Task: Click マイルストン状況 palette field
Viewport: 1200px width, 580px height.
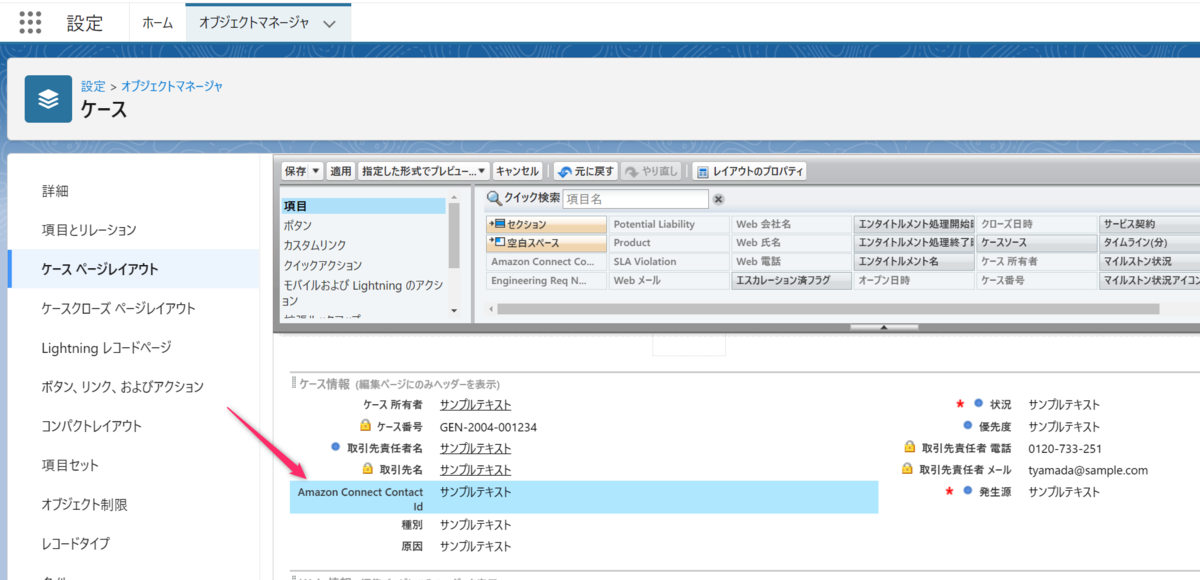Action: (x=1150, y=262)
